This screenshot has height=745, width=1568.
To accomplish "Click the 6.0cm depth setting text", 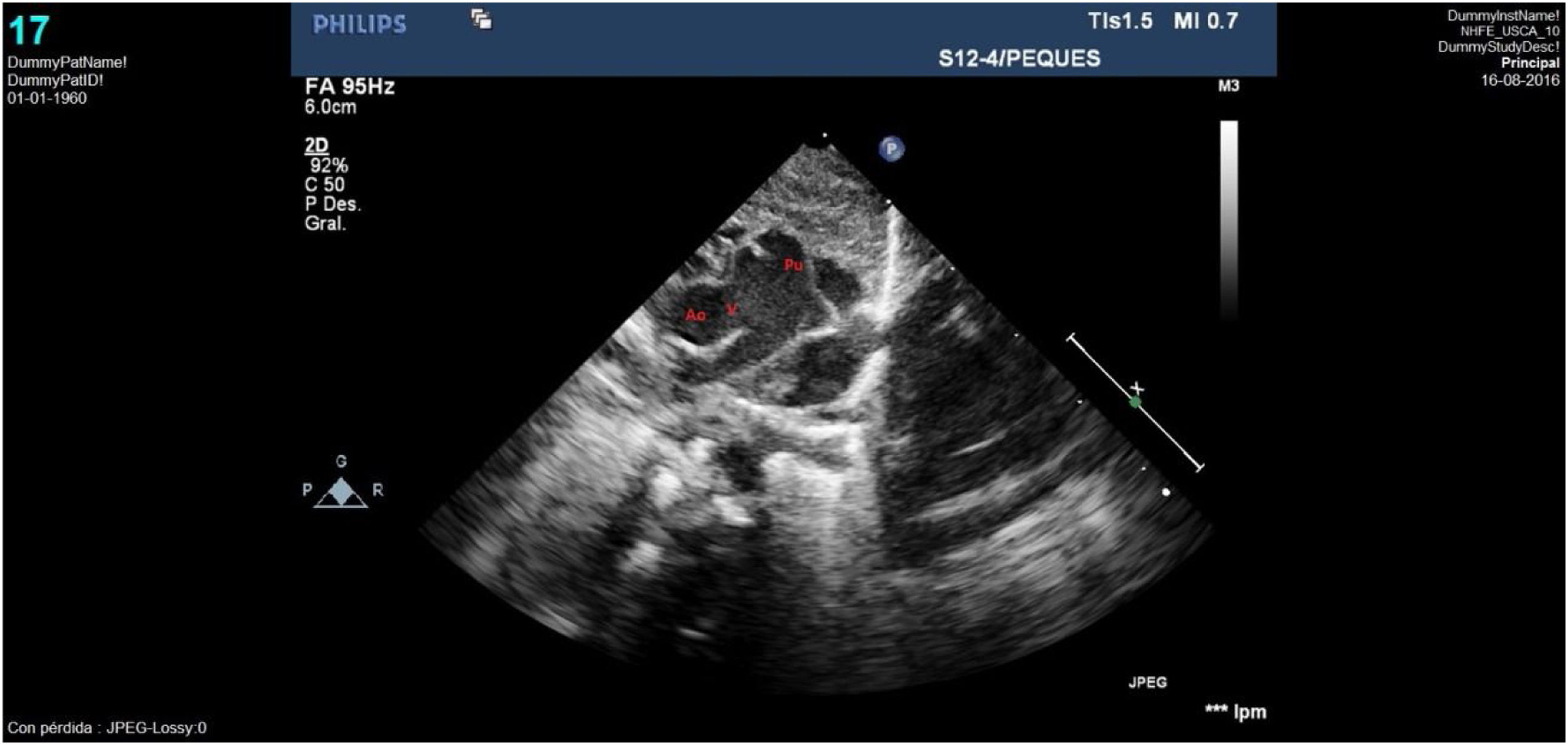I will [330, 107].
